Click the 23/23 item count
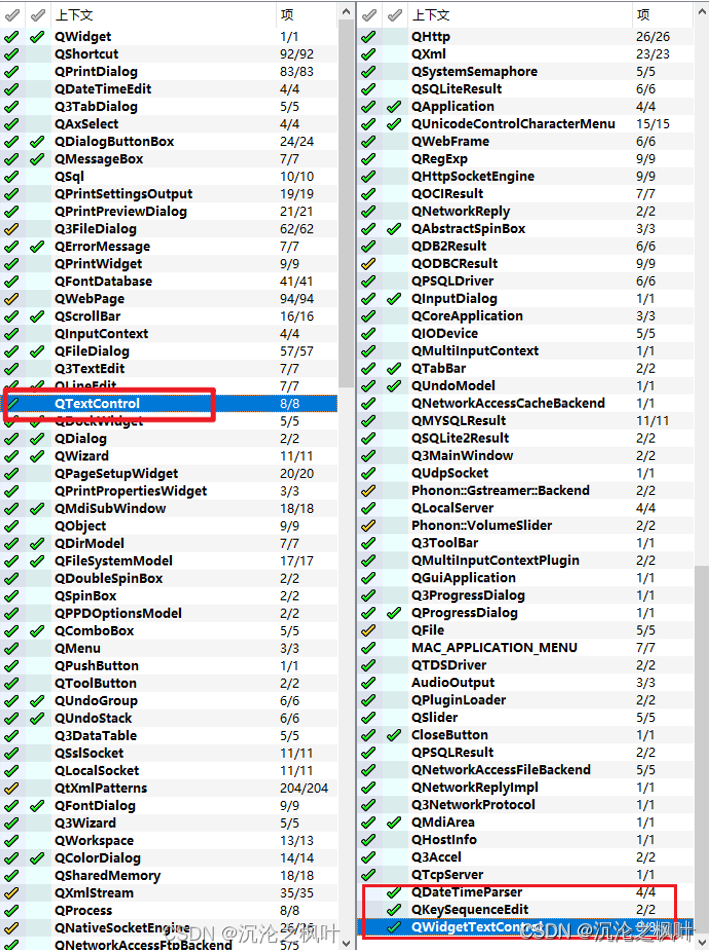The image size is (709, 950). point(653,54)
